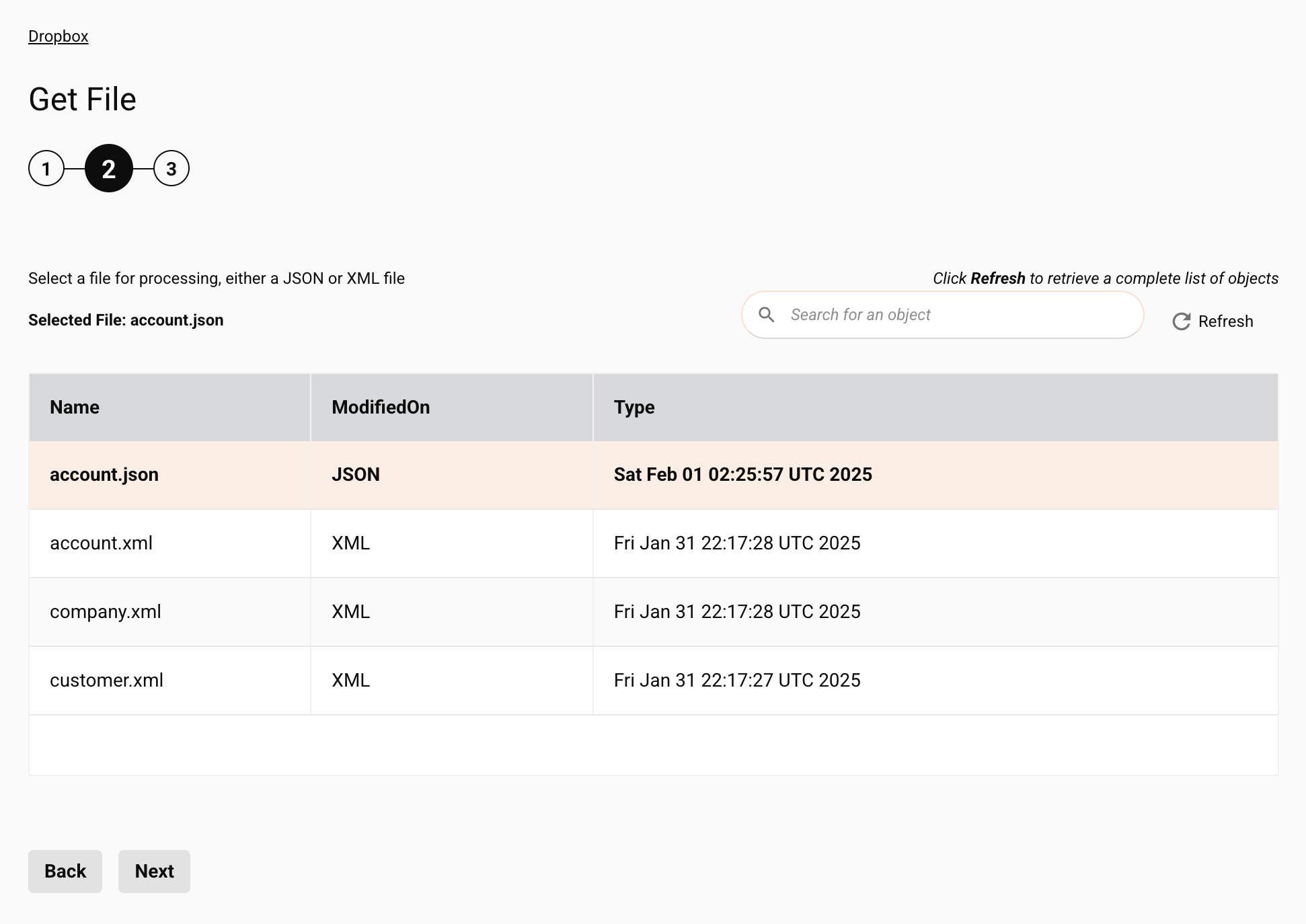Image resolution: width=1306 pixels, height=924 pixels.
Task: Go to step 1 in wizard
Action: click(x=46, y=168)
